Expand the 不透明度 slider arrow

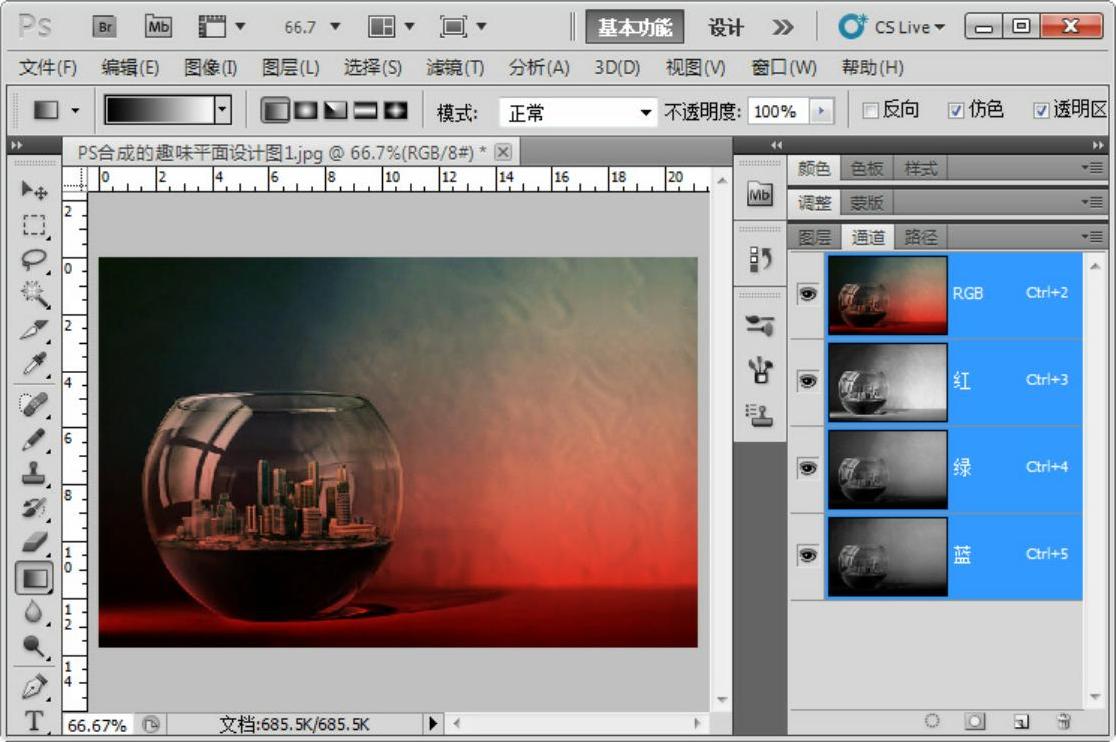click(822, 111)
